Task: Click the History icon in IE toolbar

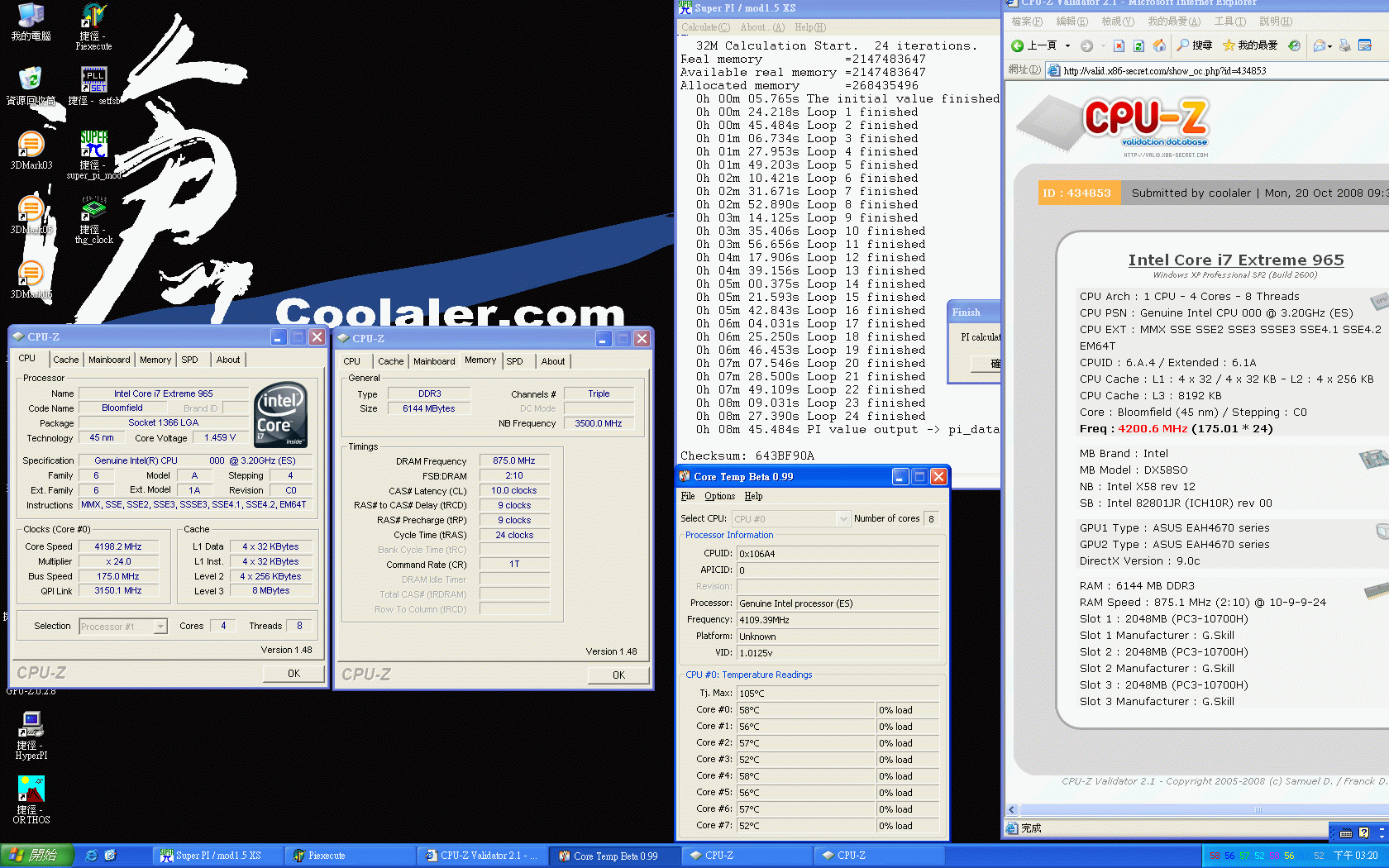Action: click(x=1294, y=45)
